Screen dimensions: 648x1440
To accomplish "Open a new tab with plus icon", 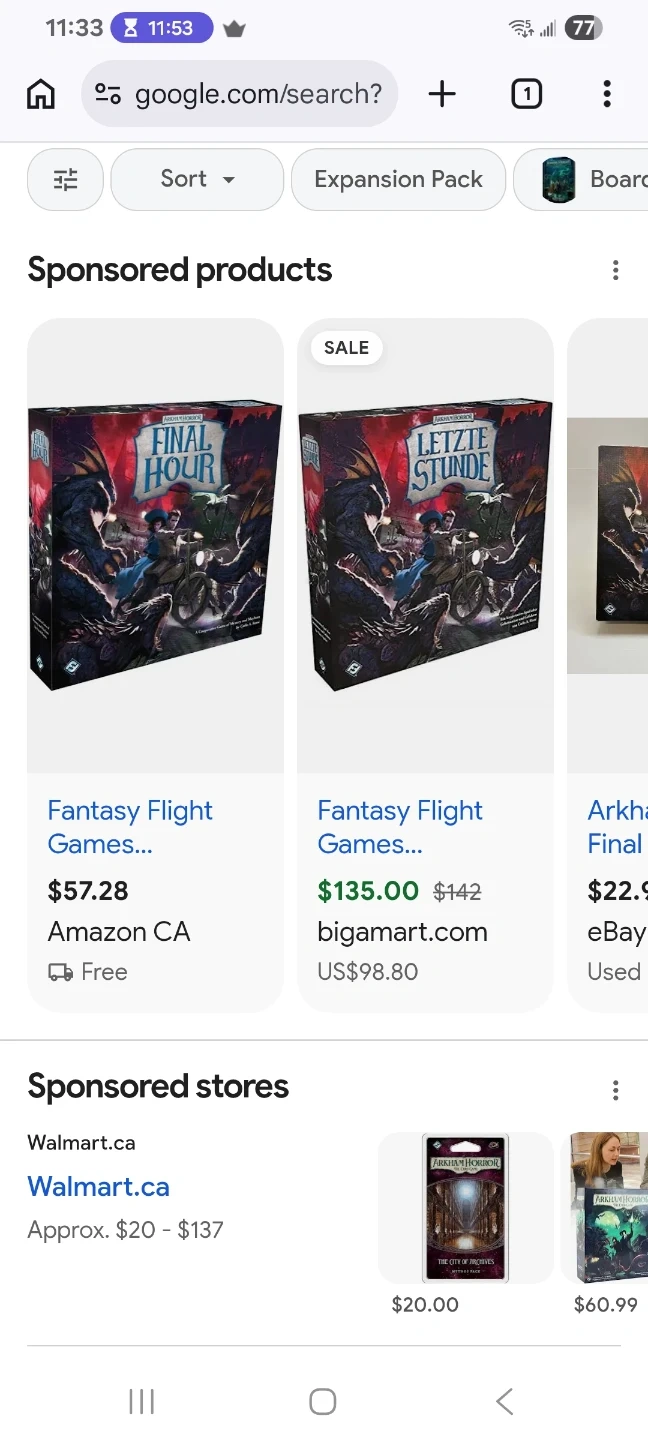I will [x=441, y=94].
